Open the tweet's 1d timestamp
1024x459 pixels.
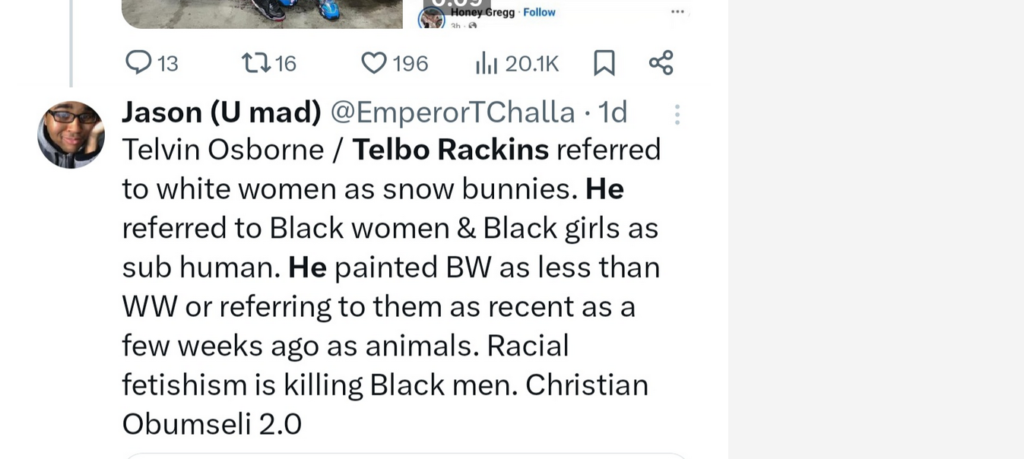pos(612,114)
